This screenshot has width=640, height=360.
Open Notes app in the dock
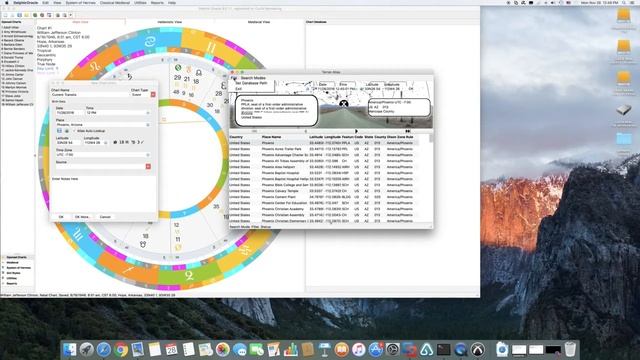[x=155, y=350]
